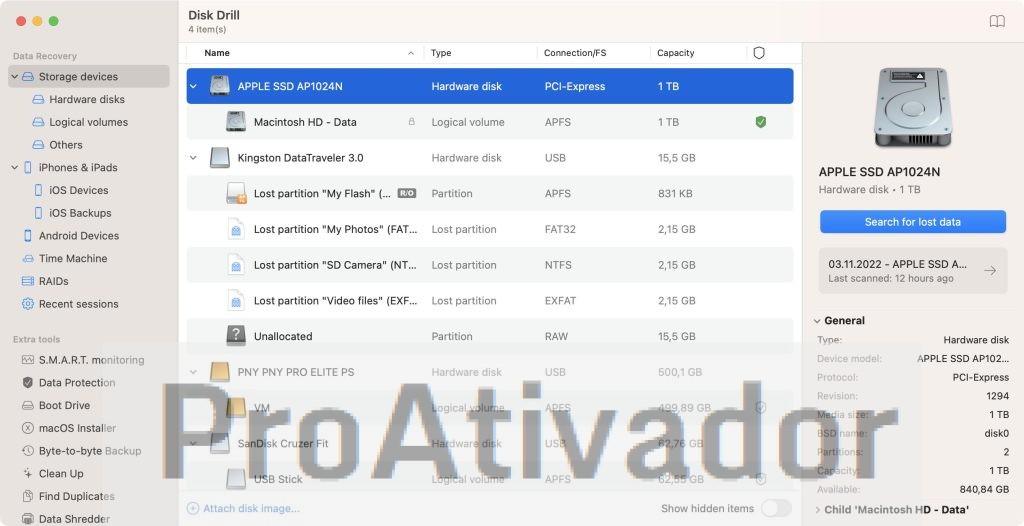Screen dimensions: 1024x526
Task: Click the S.M.A.R.T. monitoring icon
Action: point(27,360)
